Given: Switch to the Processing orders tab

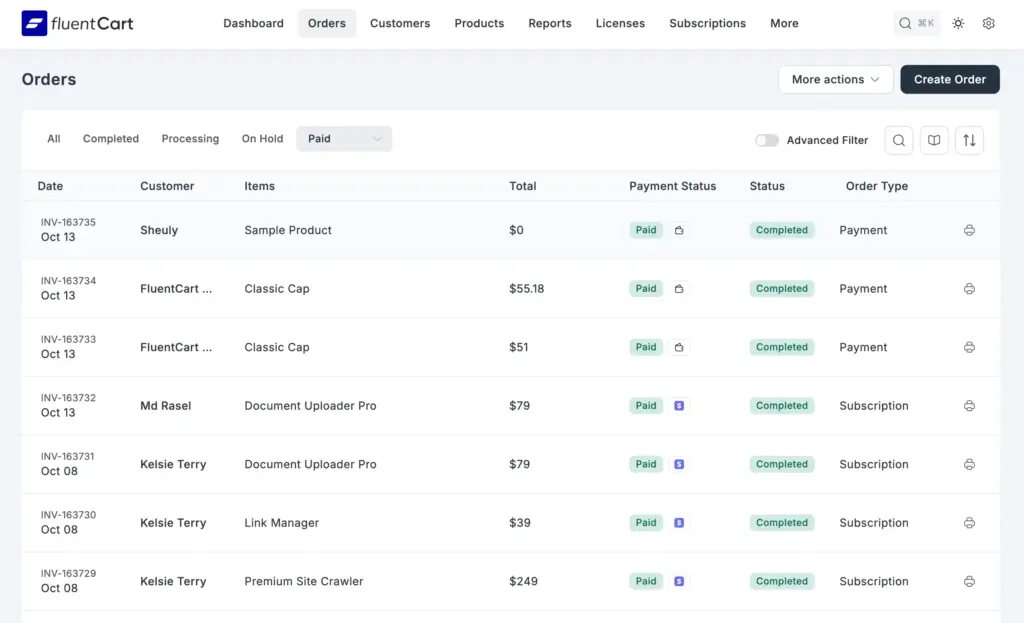Looking at the screenshot, I should pos(190,139).
